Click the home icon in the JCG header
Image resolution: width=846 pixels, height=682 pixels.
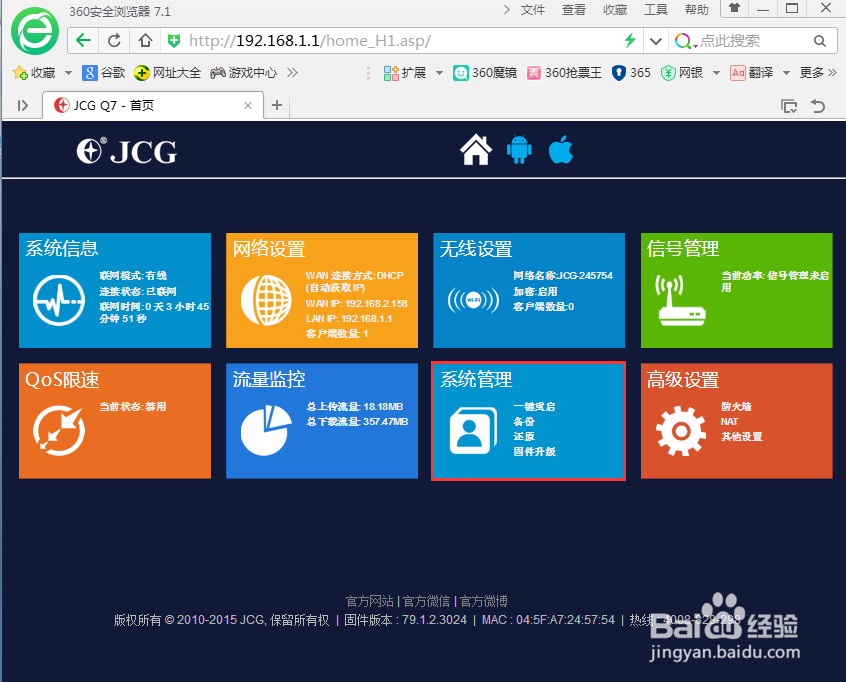(x=476, y=148)
